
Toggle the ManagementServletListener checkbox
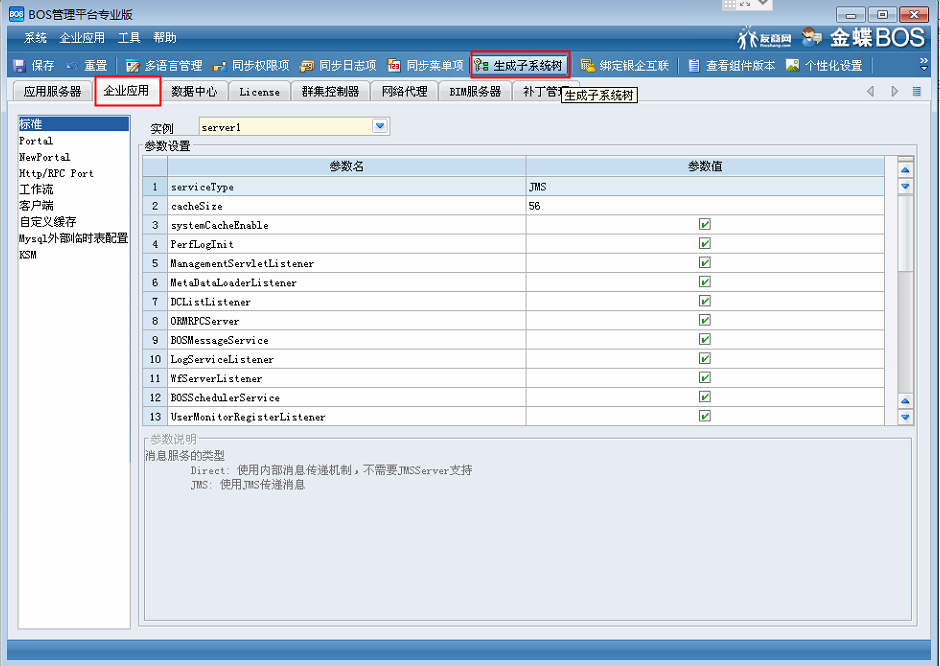click(x=704, y=263)
